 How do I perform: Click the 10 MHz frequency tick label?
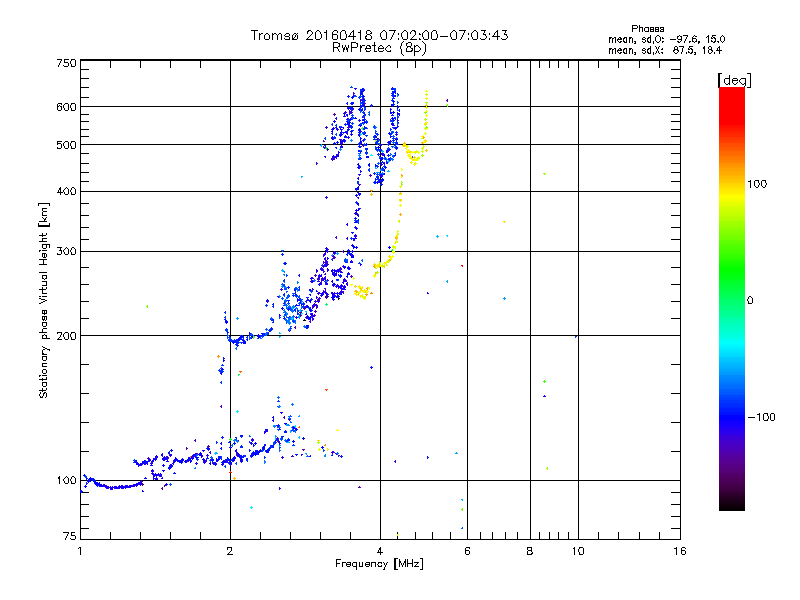578,551
